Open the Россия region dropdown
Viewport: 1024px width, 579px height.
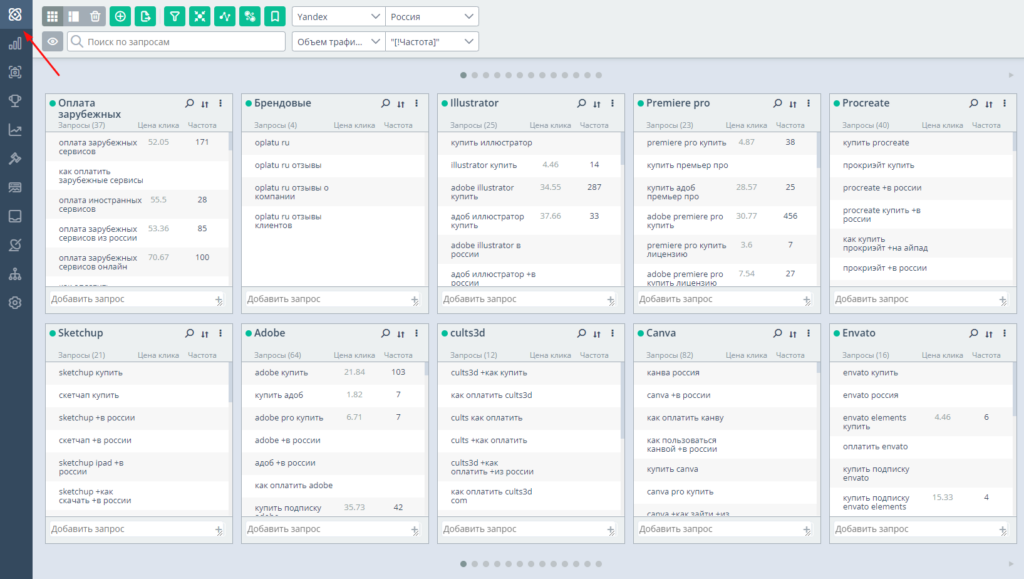(x=432, y=16)
